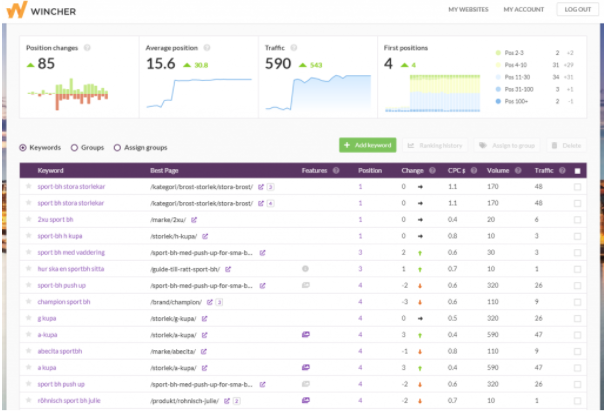
Task: Check the box for the '2xu sport bh' row
Action: (x=577, y=220)
